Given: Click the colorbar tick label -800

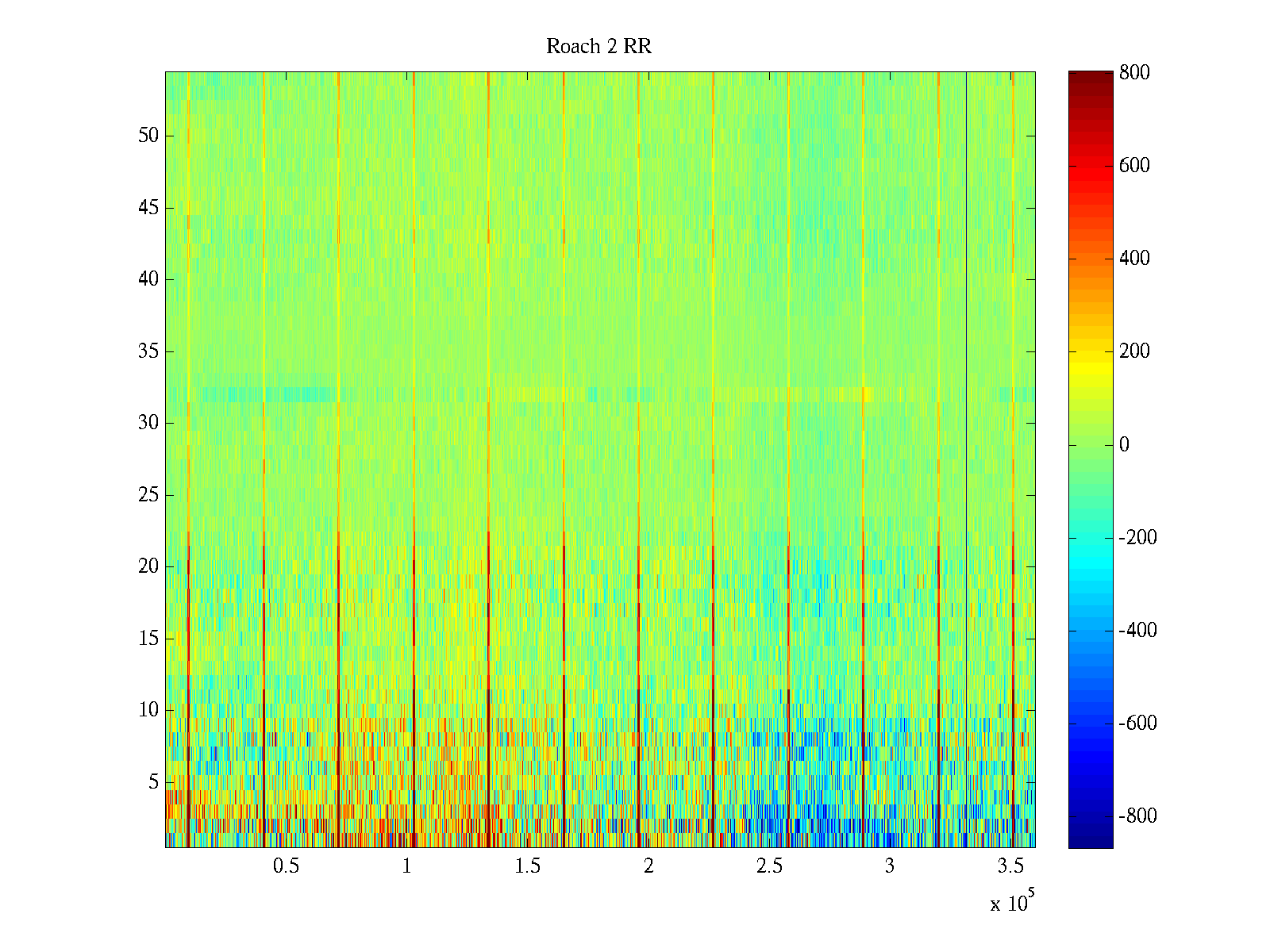Looking at the screenshot, I should click(1137, 816).
